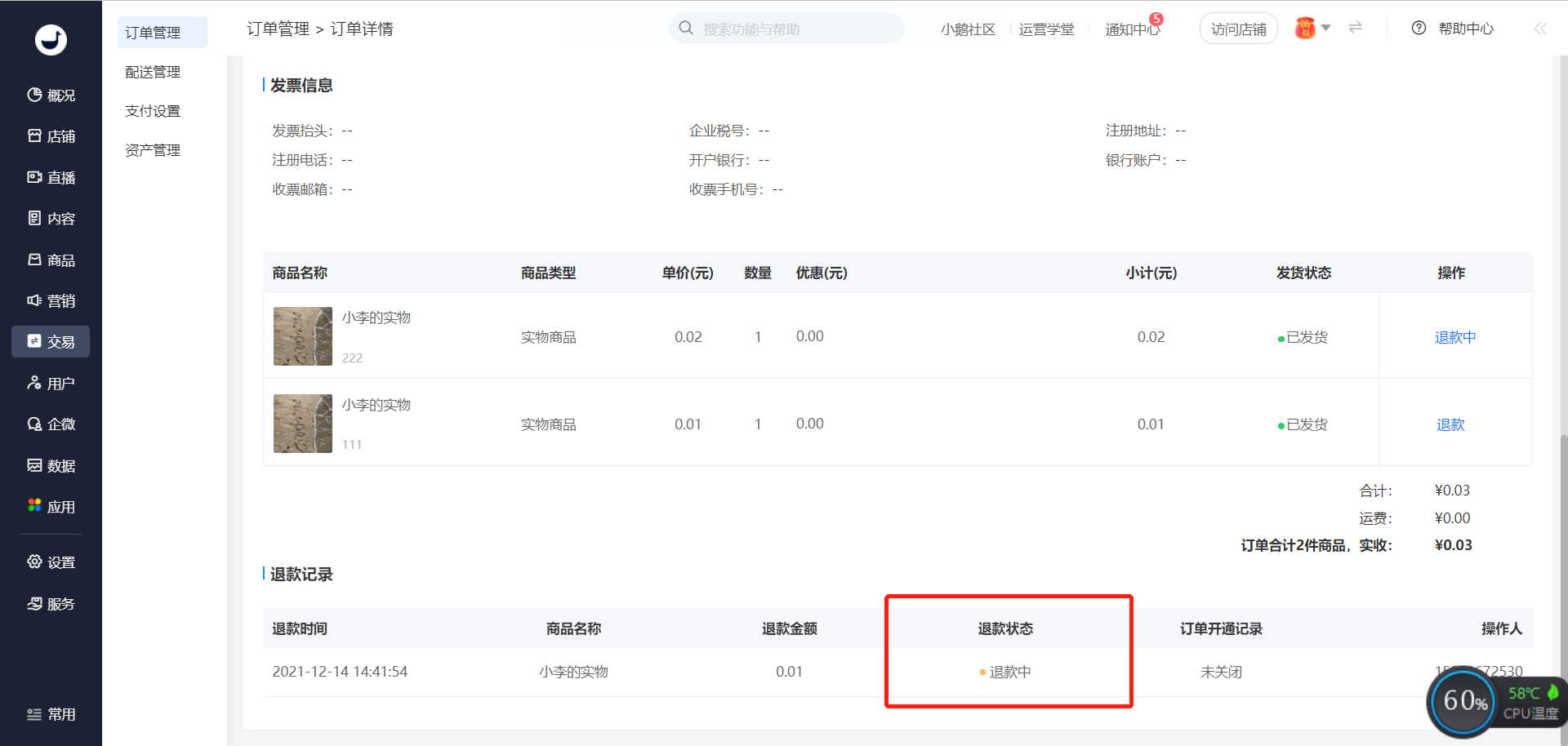Click the 订单开通记录 column header

coord(1221,628)
